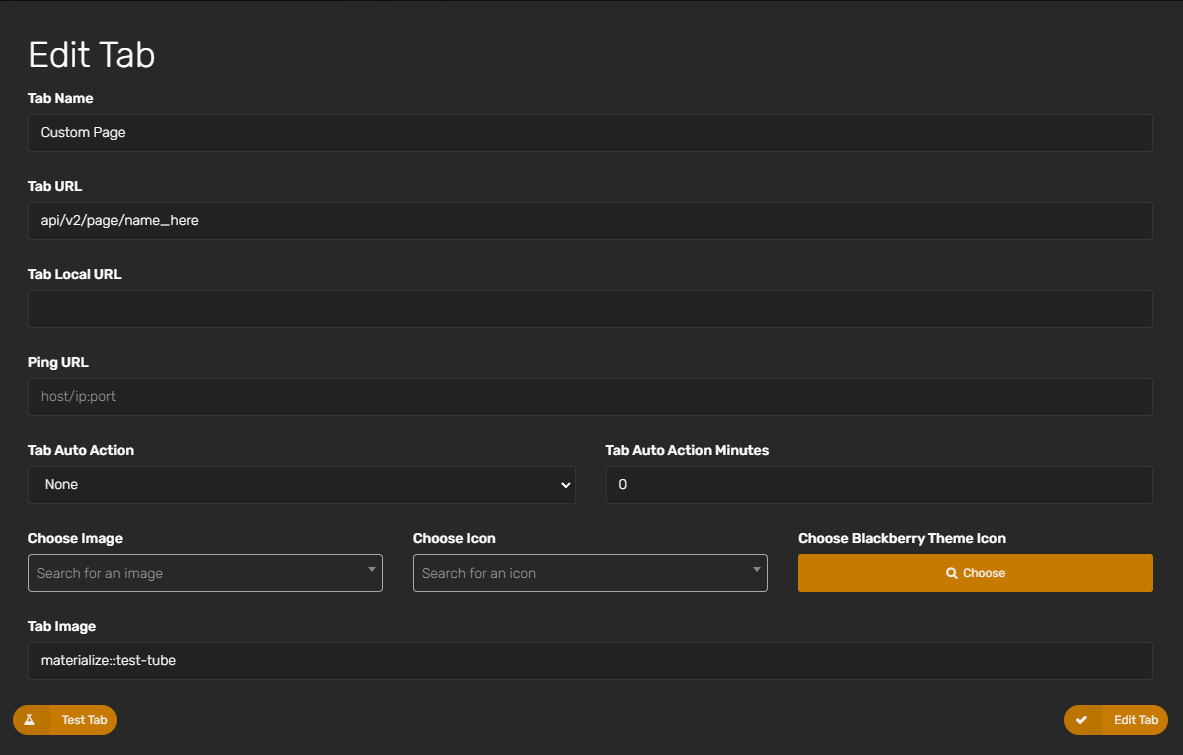
Task: Click the Tab Auto Action label
Action: pos(81,450)
